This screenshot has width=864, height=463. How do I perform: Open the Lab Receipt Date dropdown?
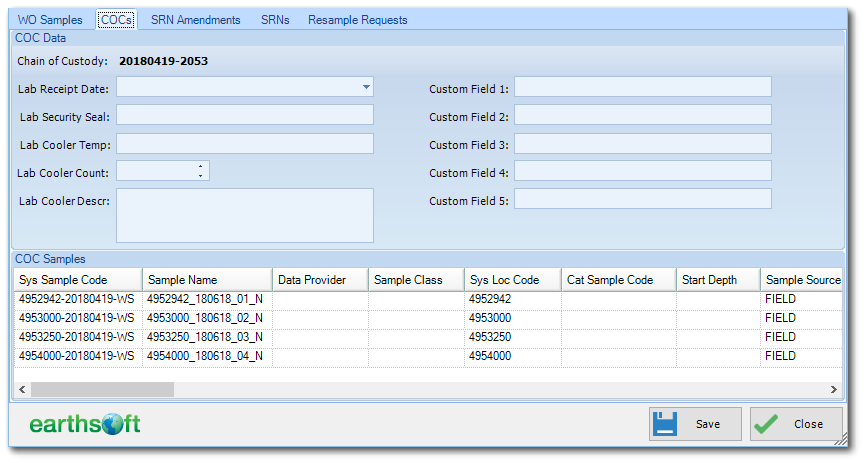click(366, 88)
